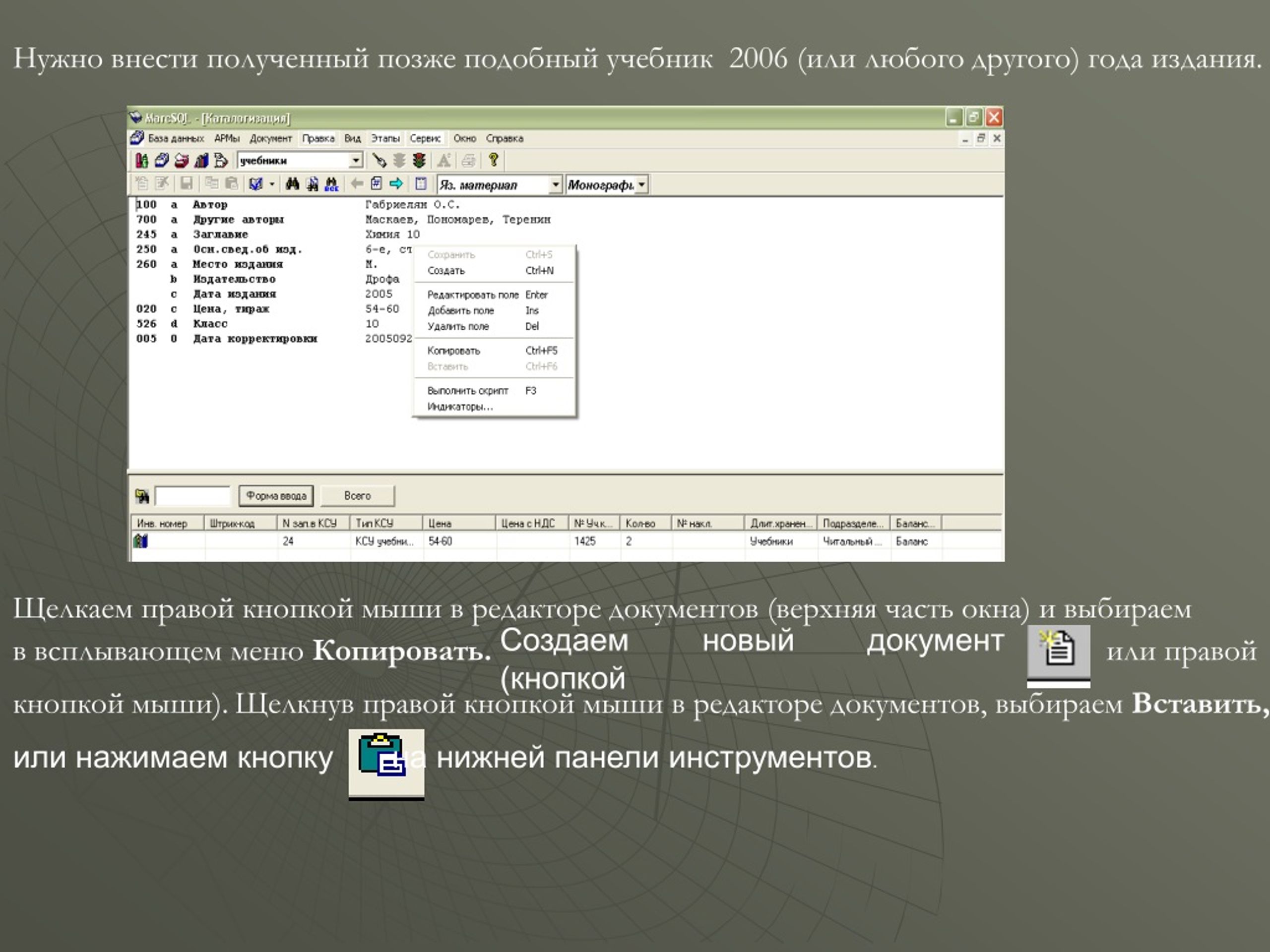Click the Инв. номер column header
Viewport: 1270px width, 952px height.
click(168, 523)
